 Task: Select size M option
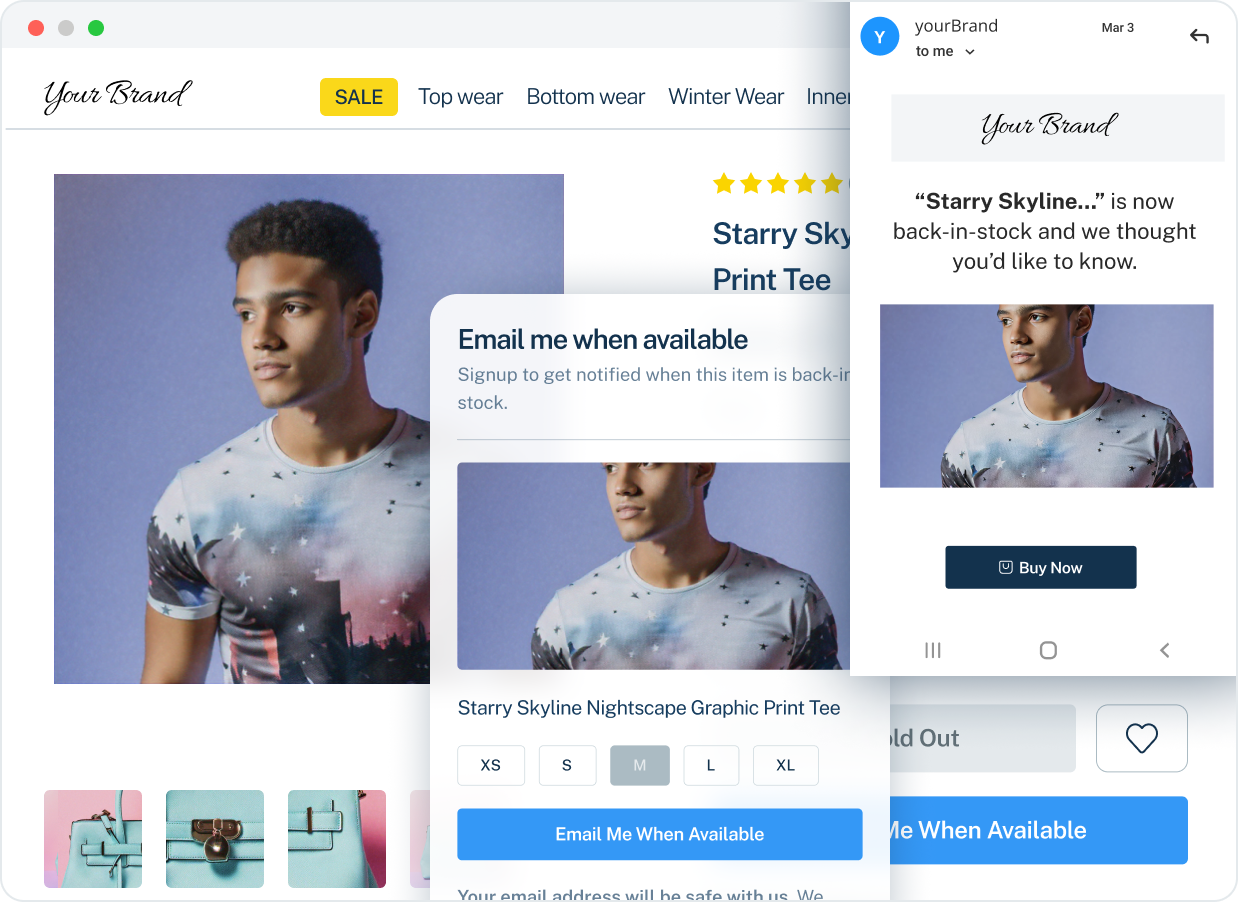click(640, 765)
